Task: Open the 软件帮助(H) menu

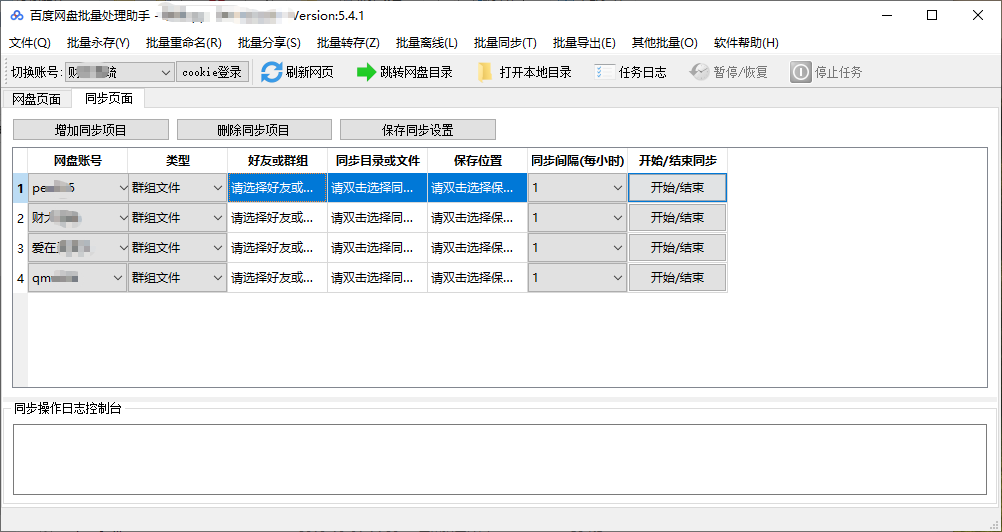Action: point(746,43)
